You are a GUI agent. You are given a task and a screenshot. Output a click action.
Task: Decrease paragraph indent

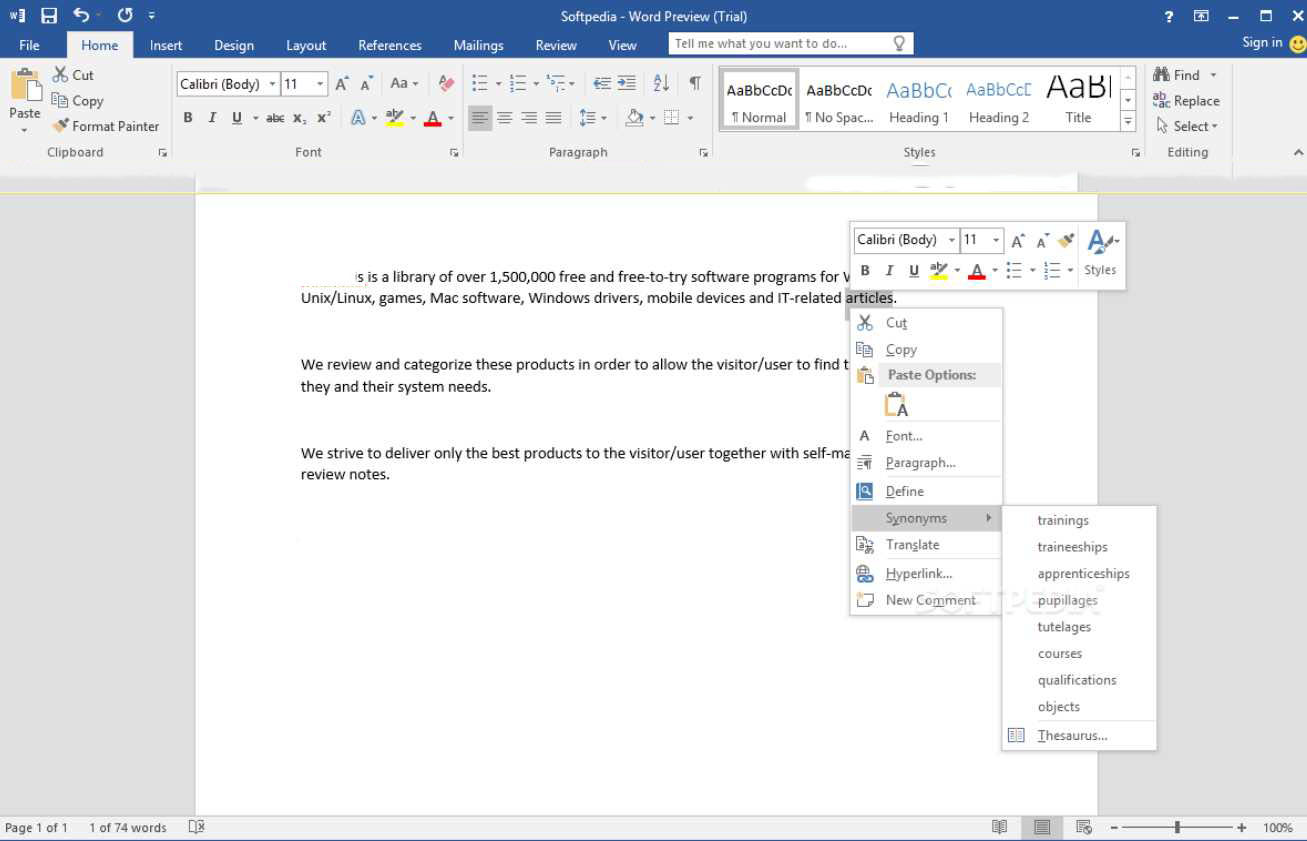pyautogui.click(x=602, y=84)
